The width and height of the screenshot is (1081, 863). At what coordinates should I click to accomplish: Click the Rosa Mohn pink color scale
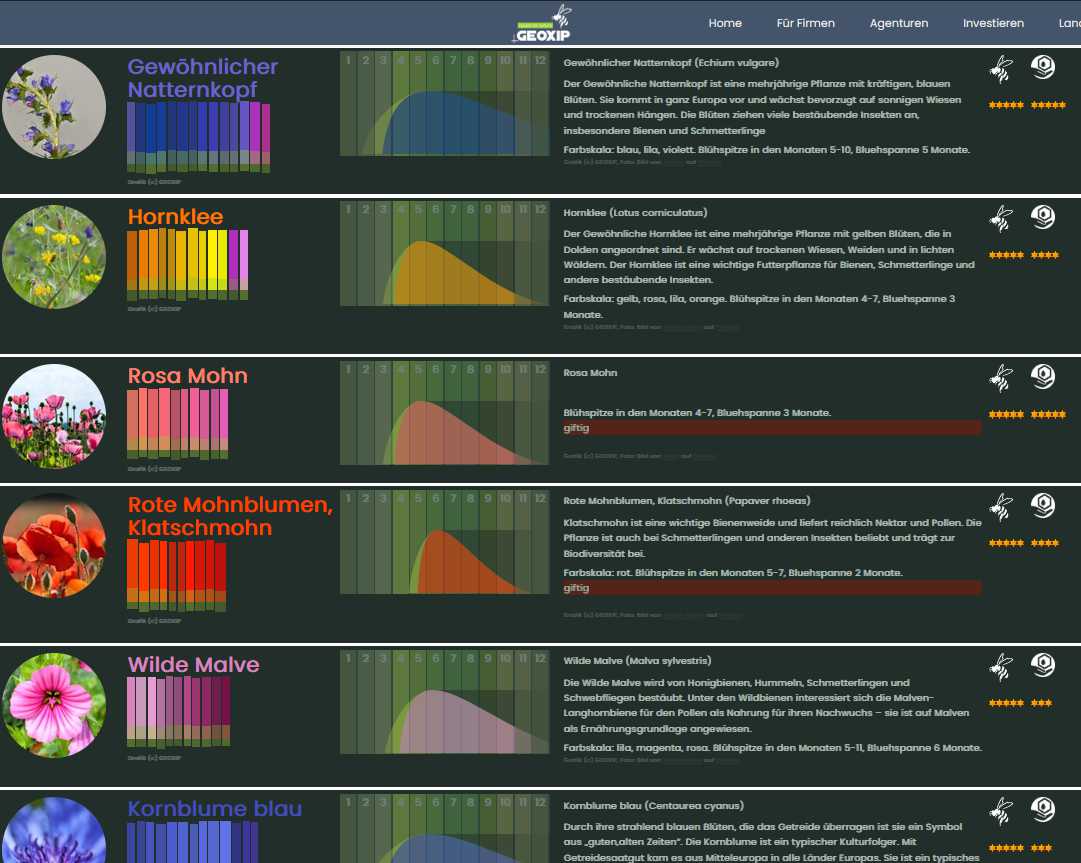click(177, 424)
